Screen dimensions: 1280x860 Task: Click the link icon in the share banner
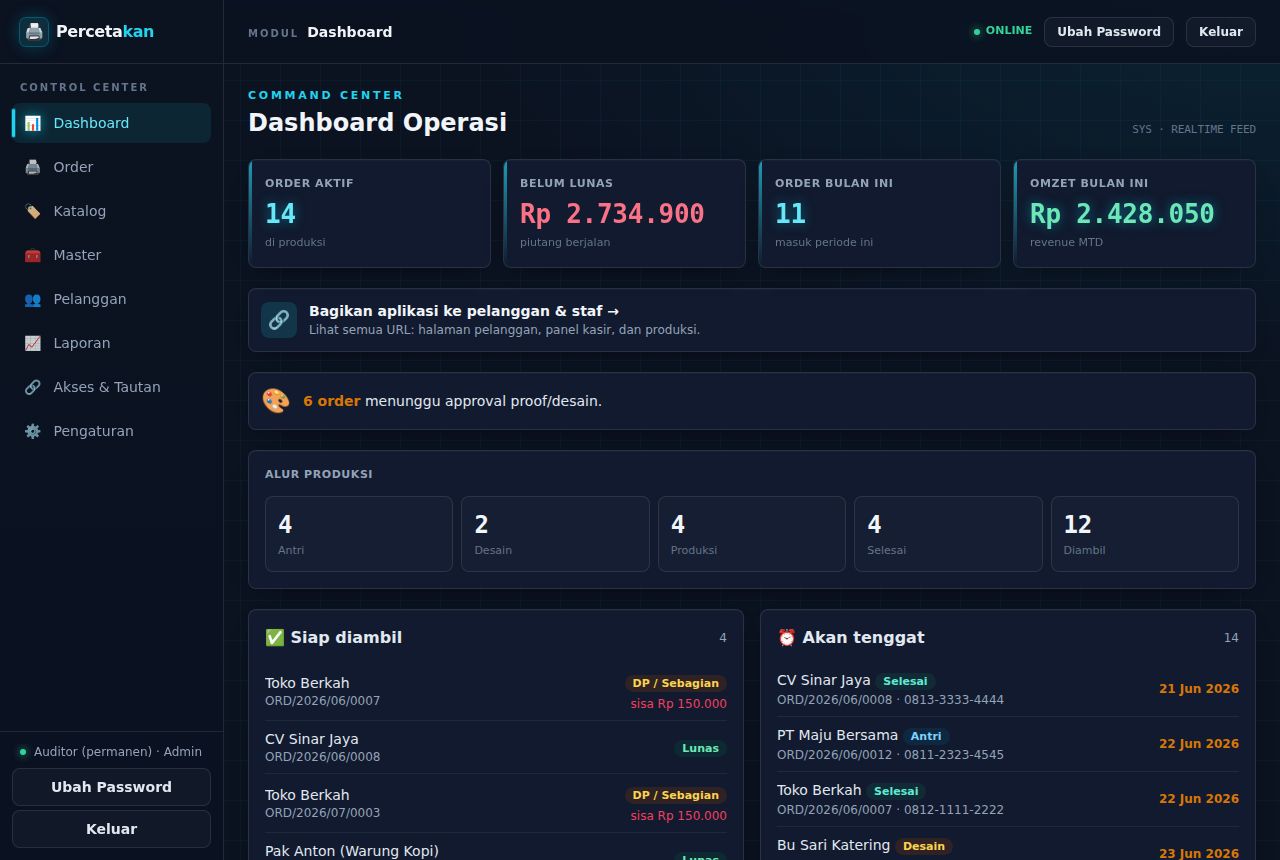point(279,320)
